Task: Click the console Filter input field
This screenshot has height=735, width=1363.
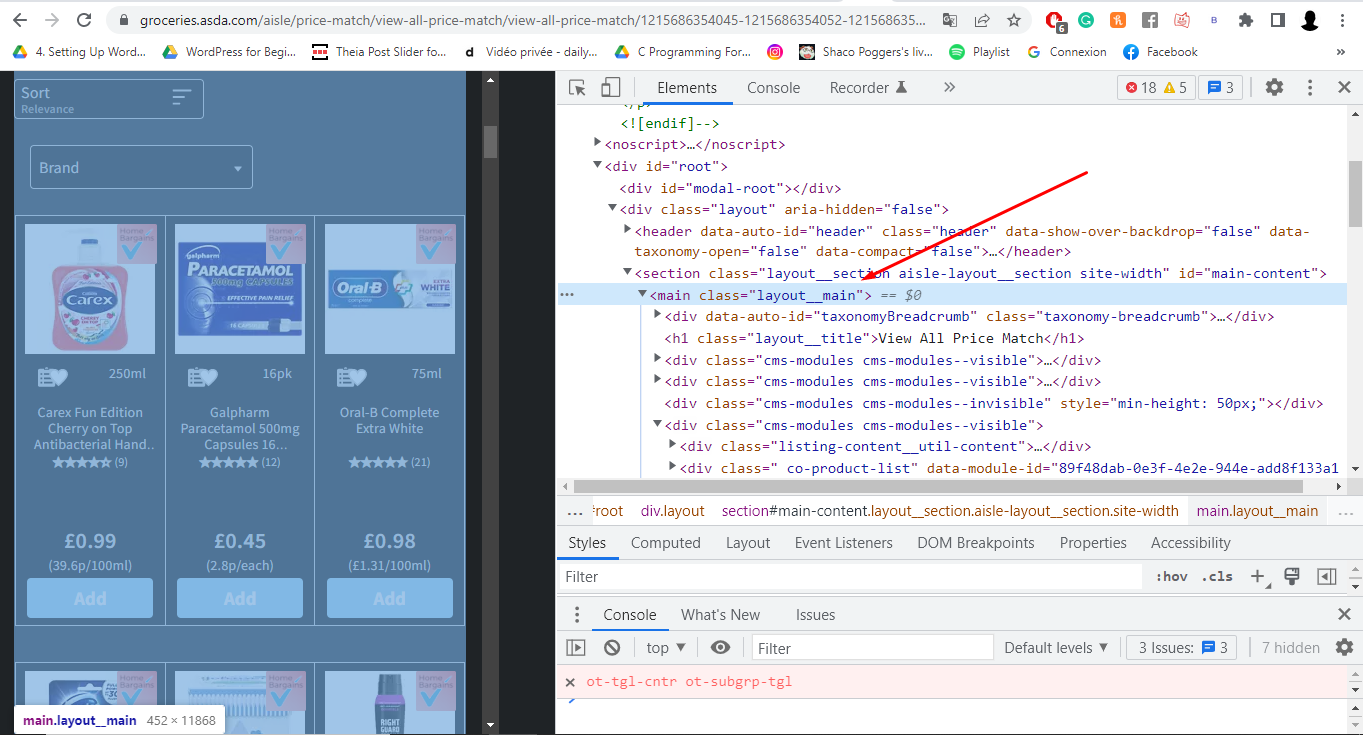Action: [873, 648]
